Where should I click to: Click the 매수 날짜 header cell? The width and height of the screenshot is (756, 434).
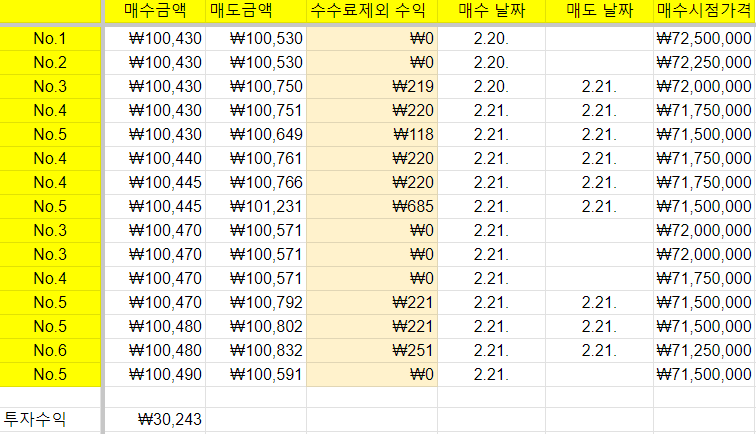tap(492, 11)
